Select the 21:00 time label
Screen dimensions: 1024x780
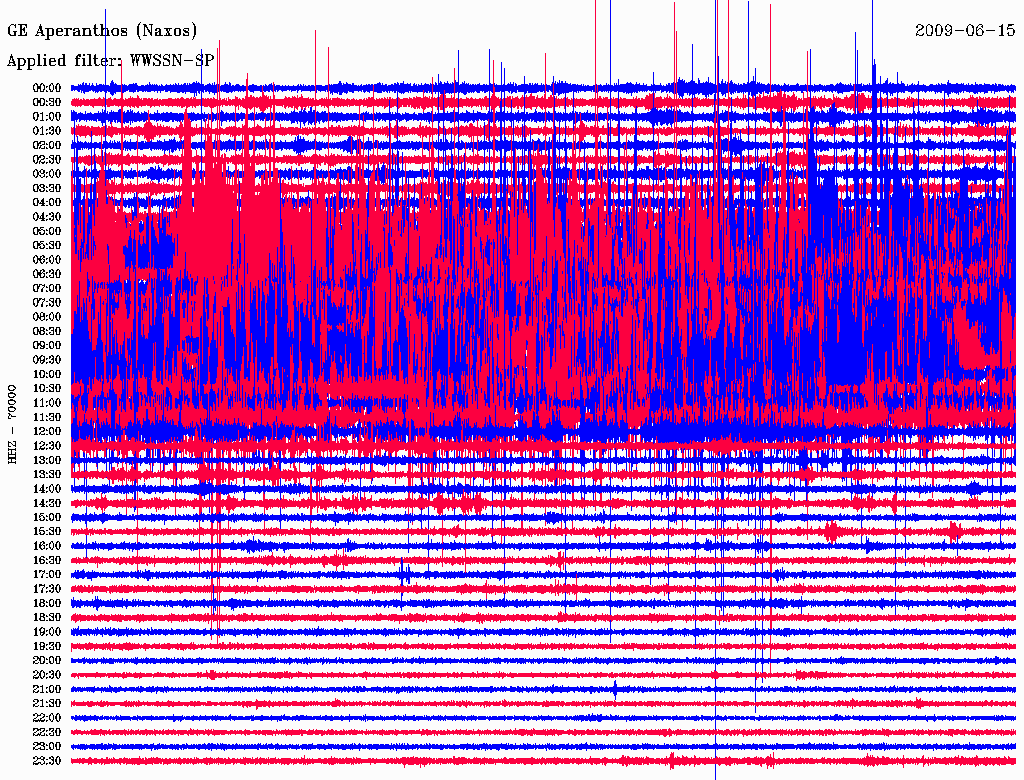[x=47, y=689]
